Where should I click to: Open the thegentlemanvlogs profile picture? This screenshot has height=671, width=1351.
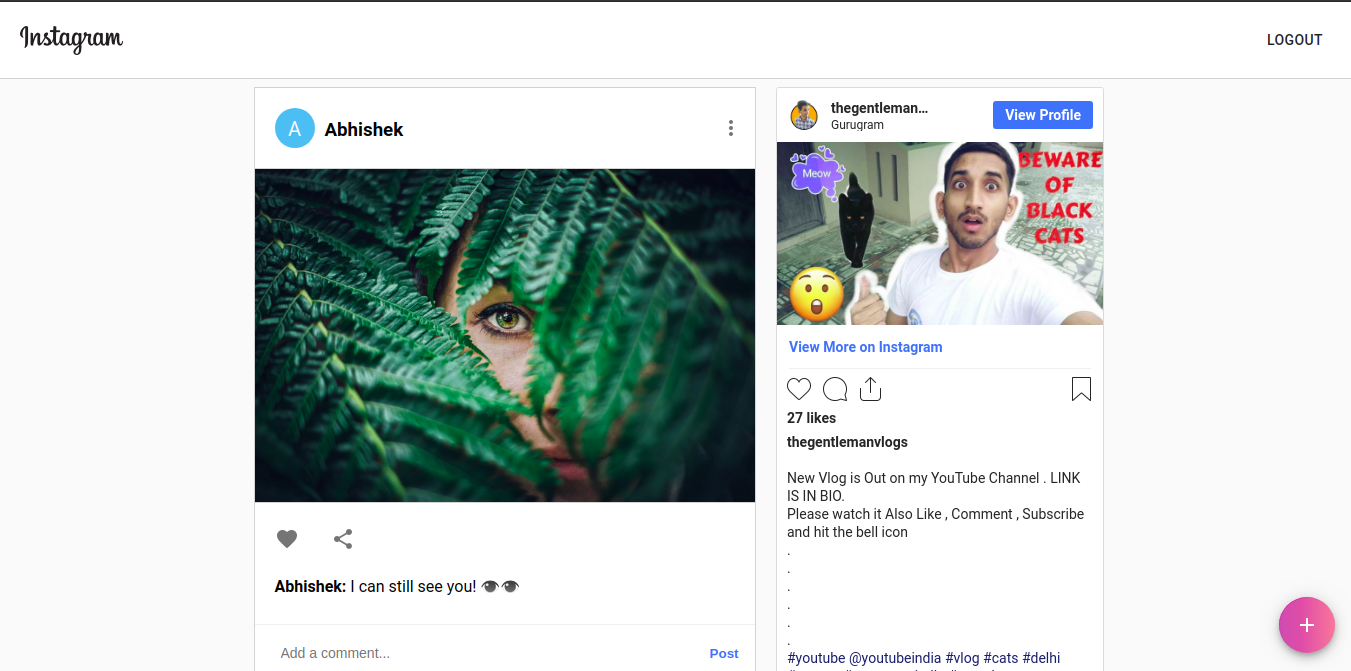pyautogui.click(x=804, y=114)
